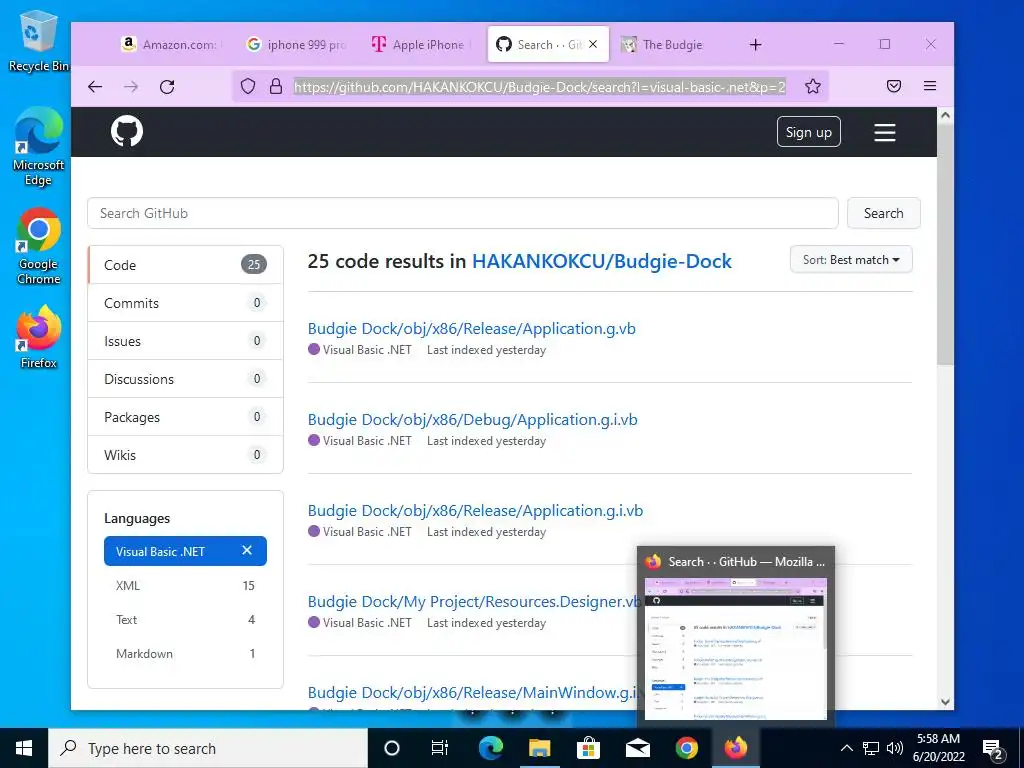The width and height of the screenshot is (1024, 768).
Task: Click the page scroll down arrow
Action: pos(945,702)
